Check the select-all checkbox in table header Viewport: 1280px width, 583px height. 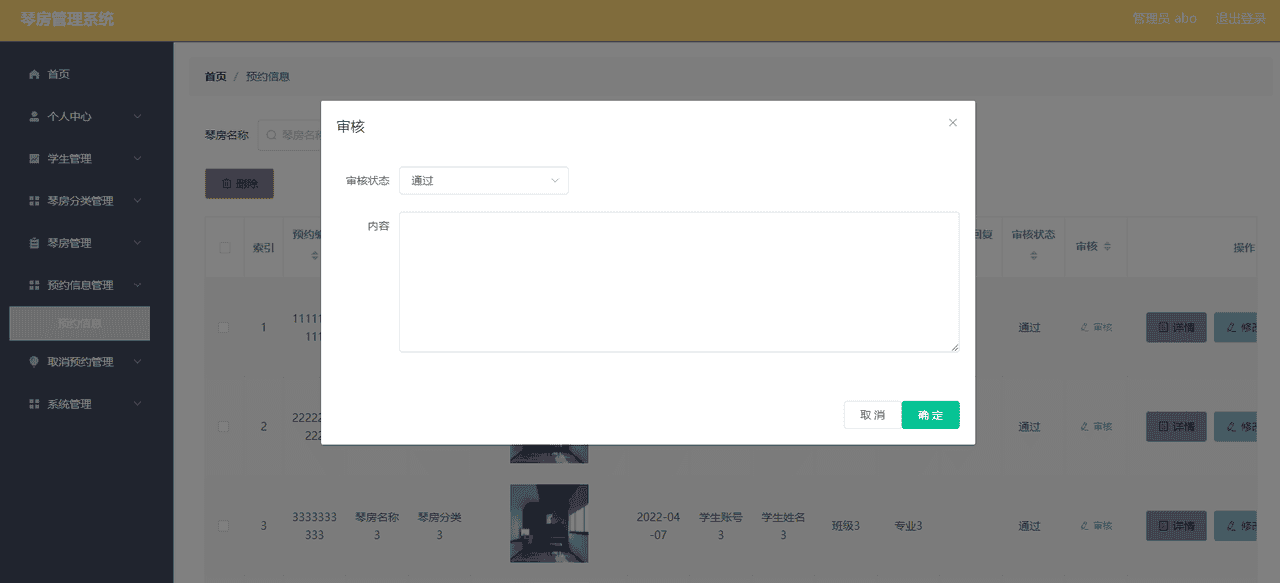coord(224,247)
